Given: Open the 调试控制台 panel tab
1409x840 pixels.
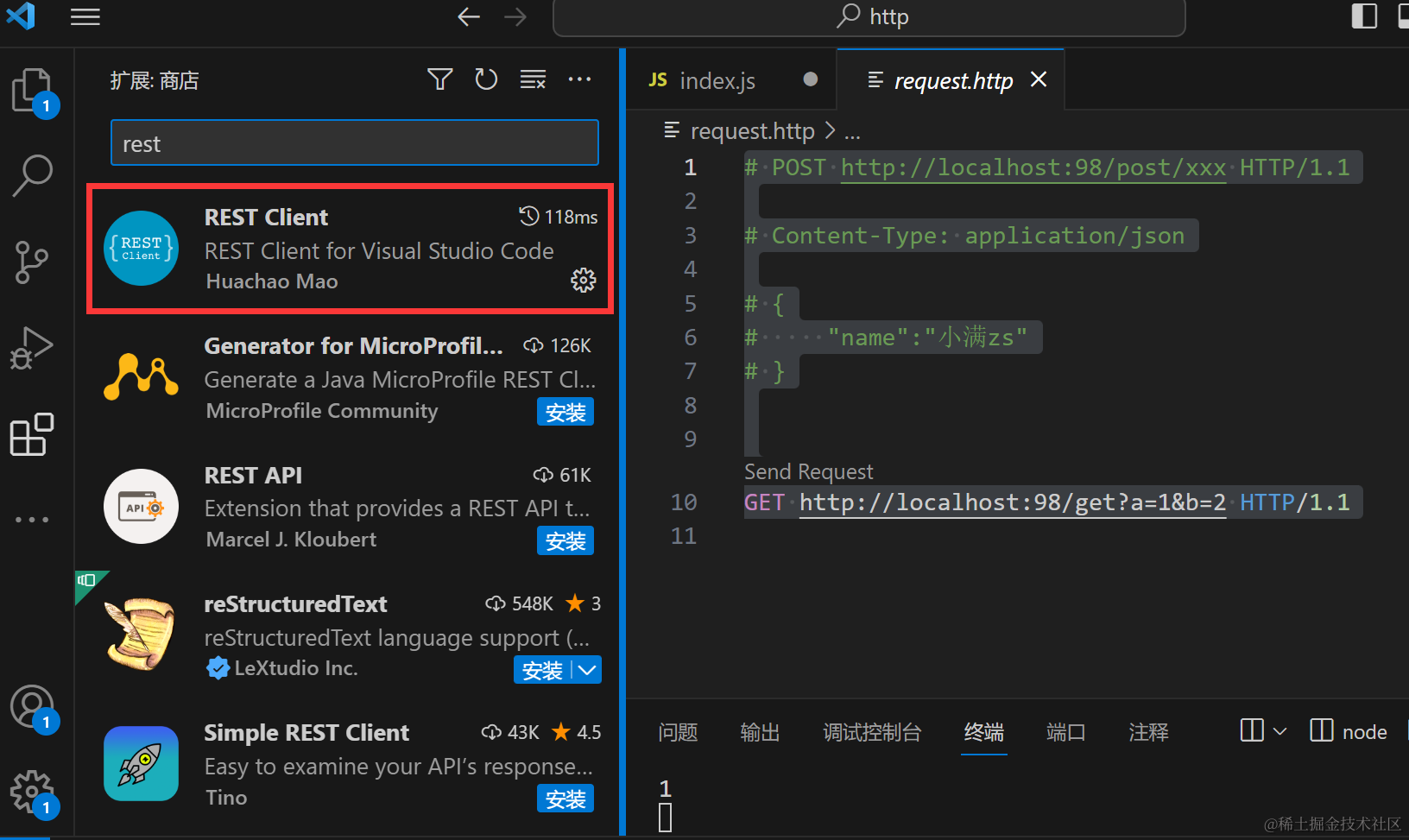Looking at the screenshot, I should coord(872,732).
